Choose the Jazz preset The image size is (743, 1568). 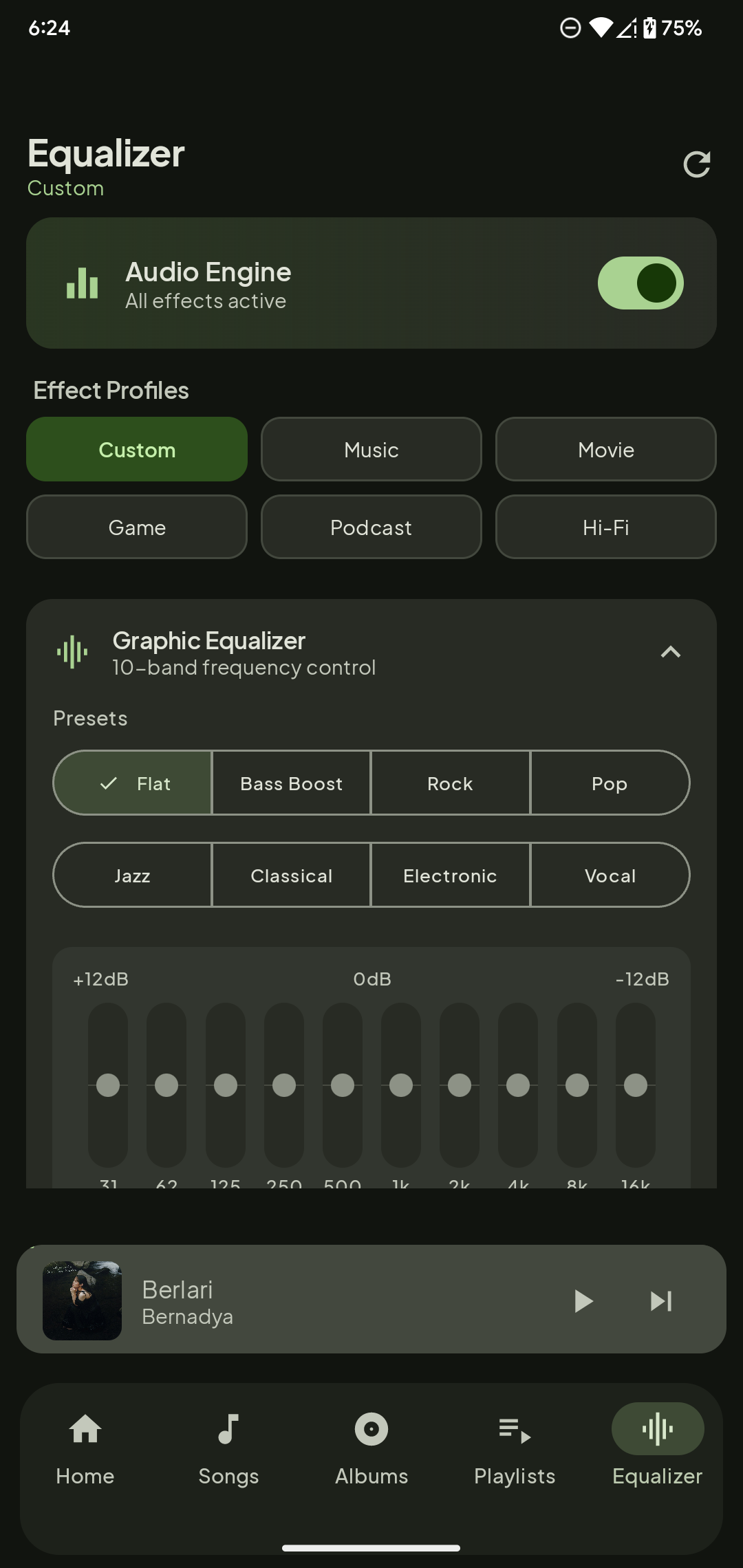tap(133, 875)
